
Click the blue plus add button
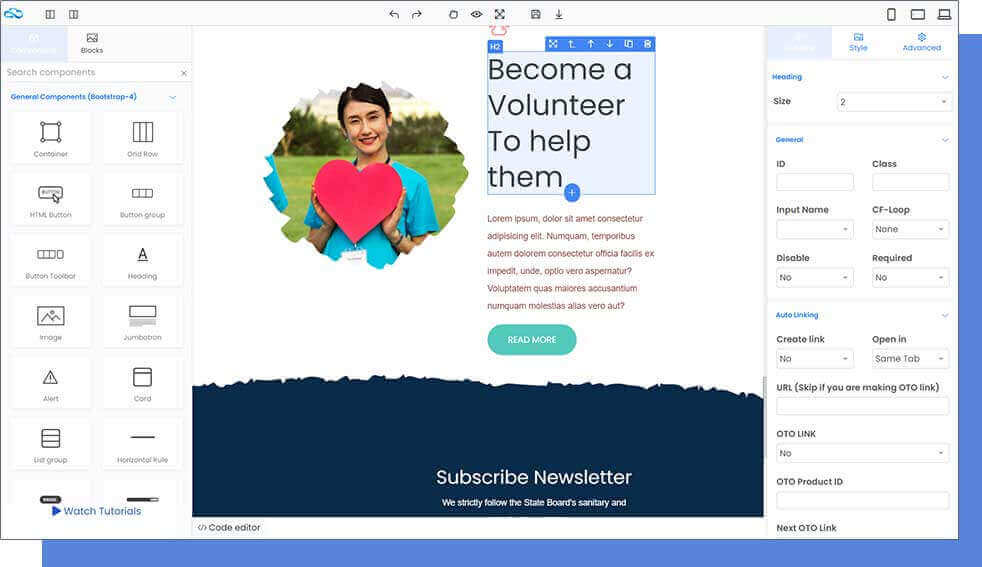572,193
